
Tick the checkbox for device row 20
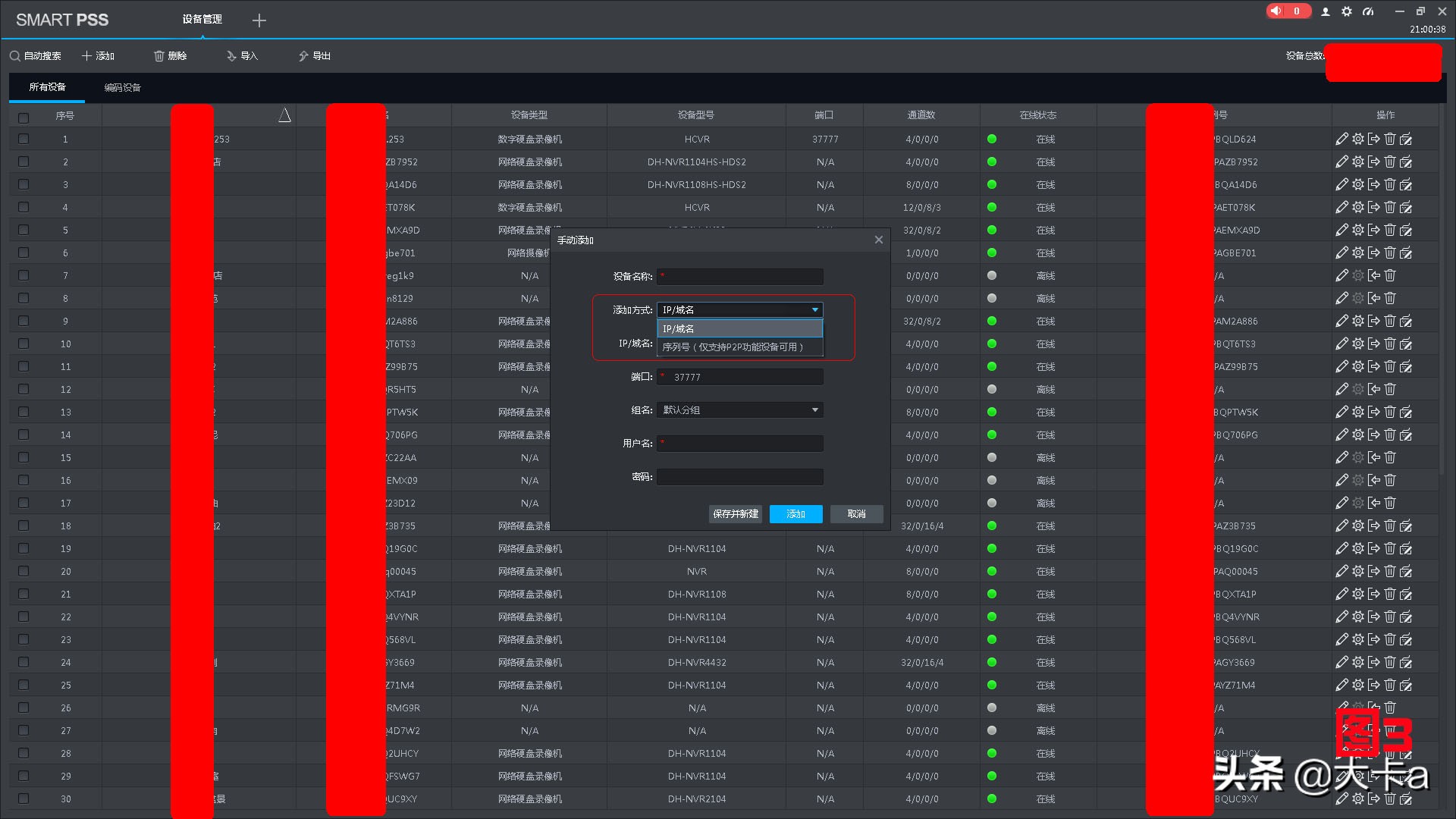coord(24,571)
